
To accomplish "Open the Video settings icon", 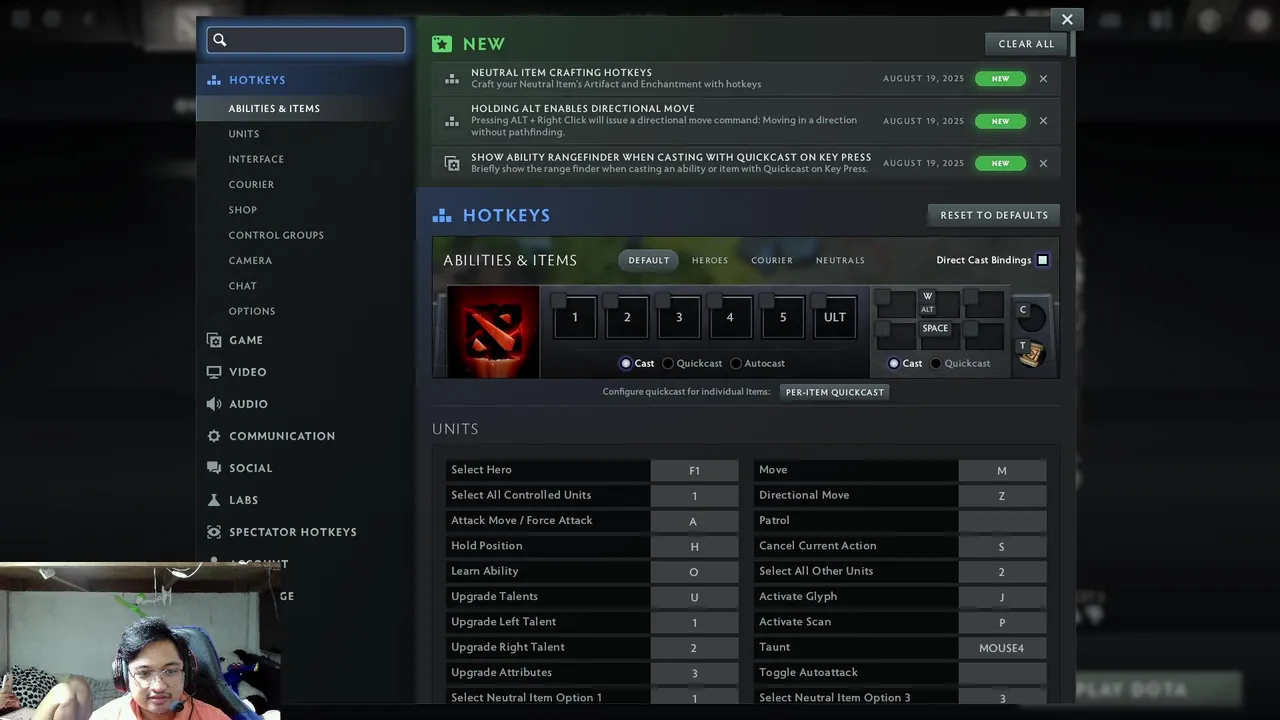I will 214,372.
